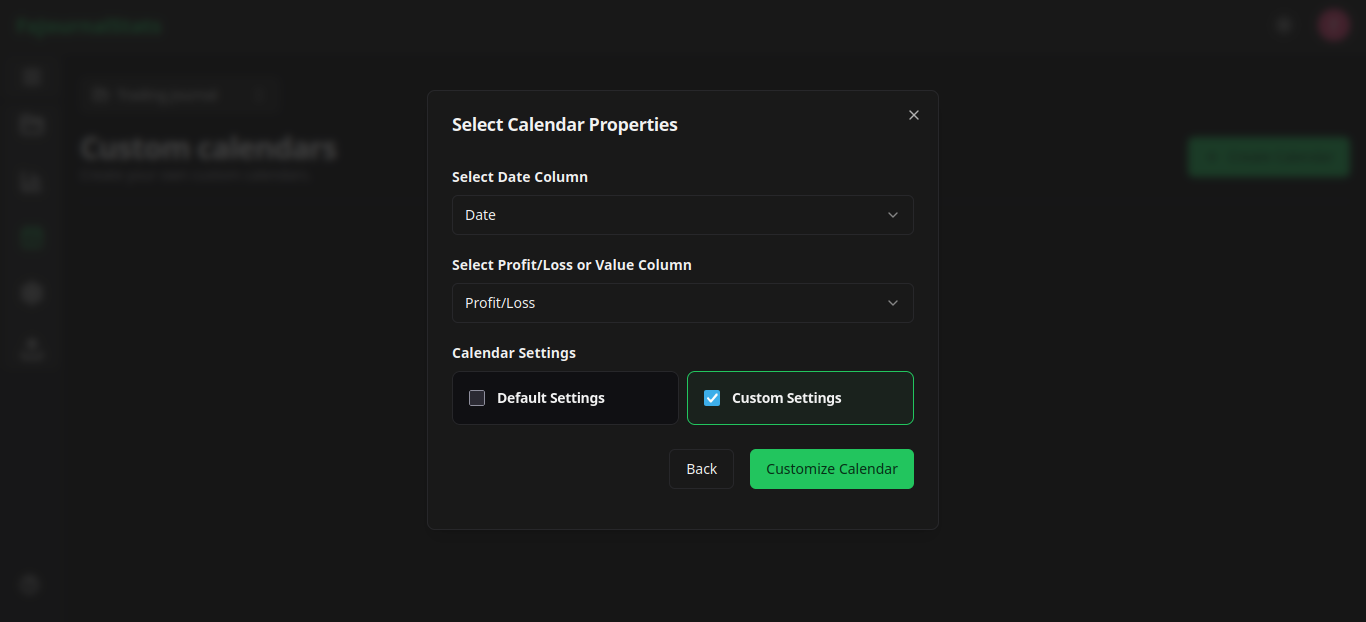Enable the Default Settings checkbox
The height and width of the screenshot is (622, 1366).
477,397
